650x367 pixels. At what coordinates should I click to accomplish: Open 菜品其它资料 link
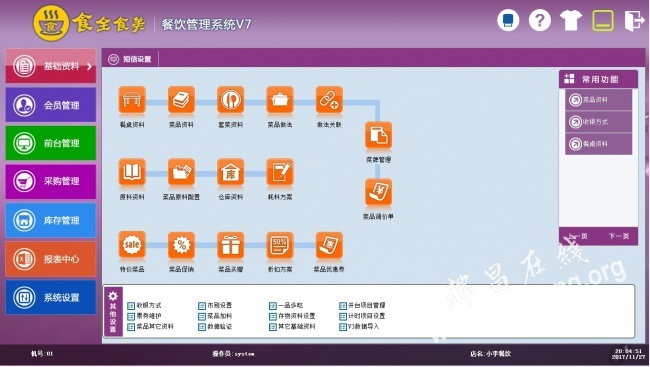[x=150, y=327]
